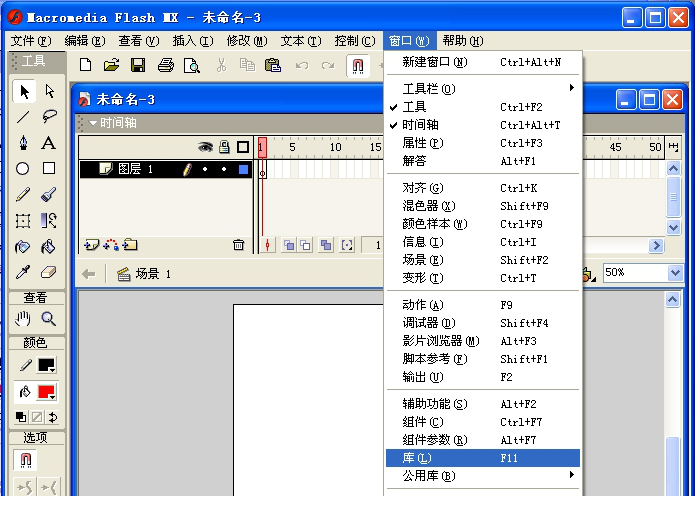The width and height of the screenshot is (695, 515).
Task: Select the Subselection tool
Action: 49,92
